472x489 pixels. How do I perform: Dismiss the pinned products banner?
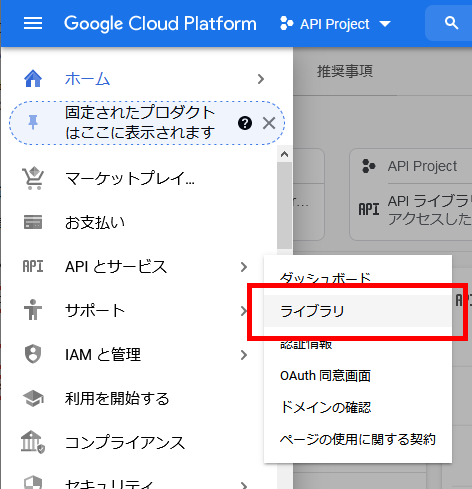point(269,123)
